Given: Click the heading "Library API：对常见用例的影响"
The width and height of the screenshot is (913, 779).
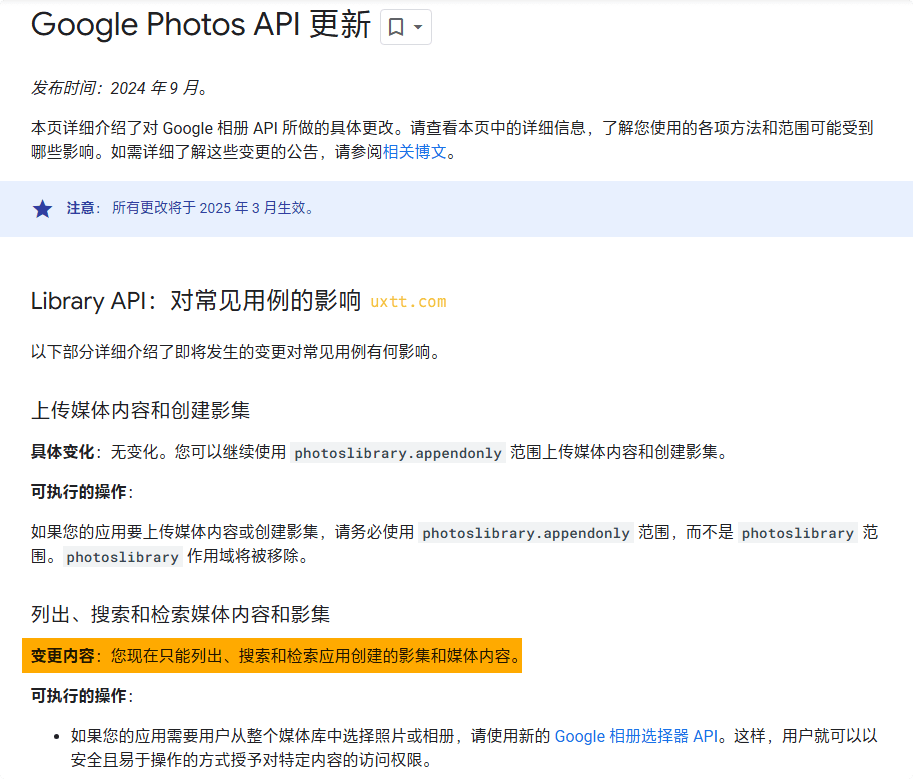Looking at the screenshot, I should (196, 301).
